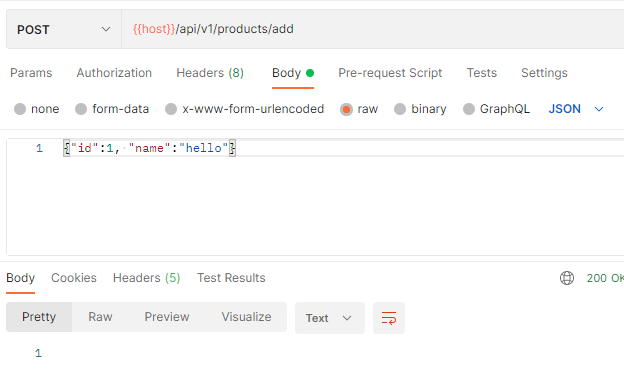The height and width of the screenshot is (374, 624).
Task: Select the GraphQL body option
Action: pos(496,109)
